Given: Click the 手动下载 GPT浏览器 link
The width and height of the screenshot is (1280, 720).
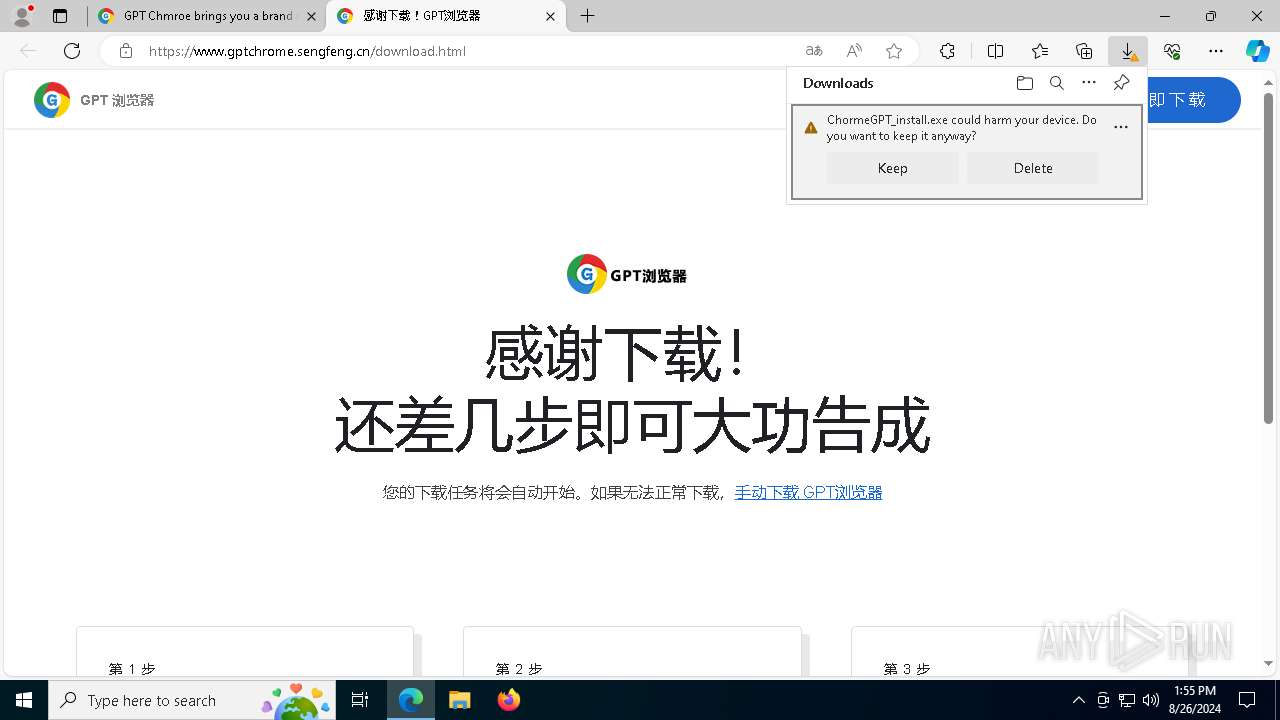Looking at the screenshot, I should 808,492.
